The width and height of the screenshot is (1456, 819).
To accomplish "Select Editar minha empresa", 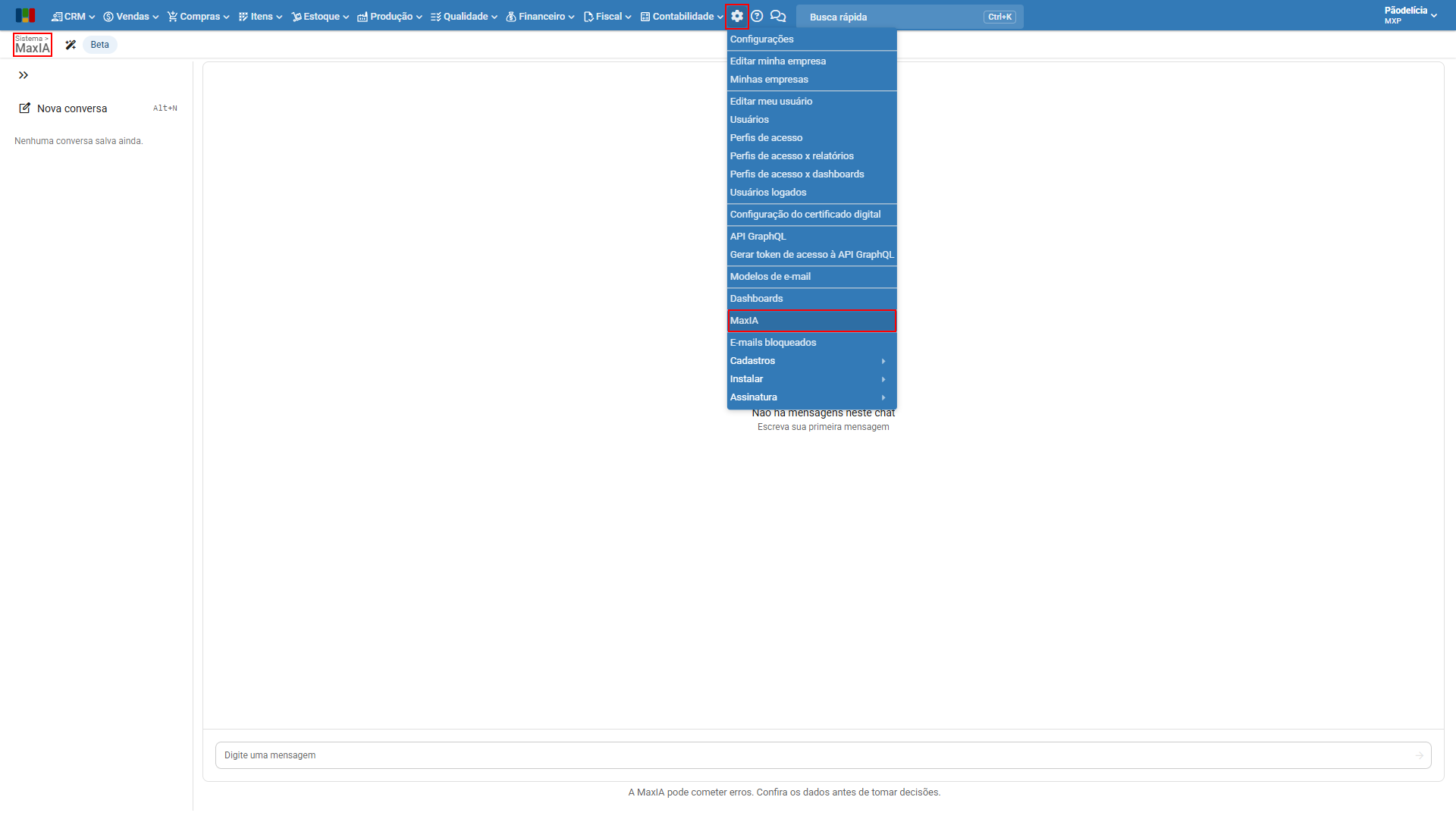I will [811, 61].
